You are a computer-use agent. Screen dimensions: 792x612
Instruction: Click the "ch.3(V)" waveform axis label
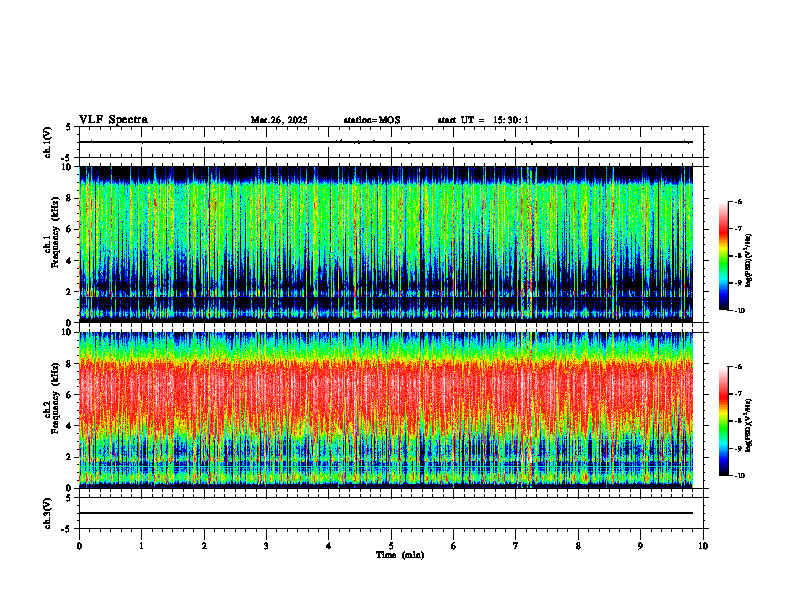point(48,514)
